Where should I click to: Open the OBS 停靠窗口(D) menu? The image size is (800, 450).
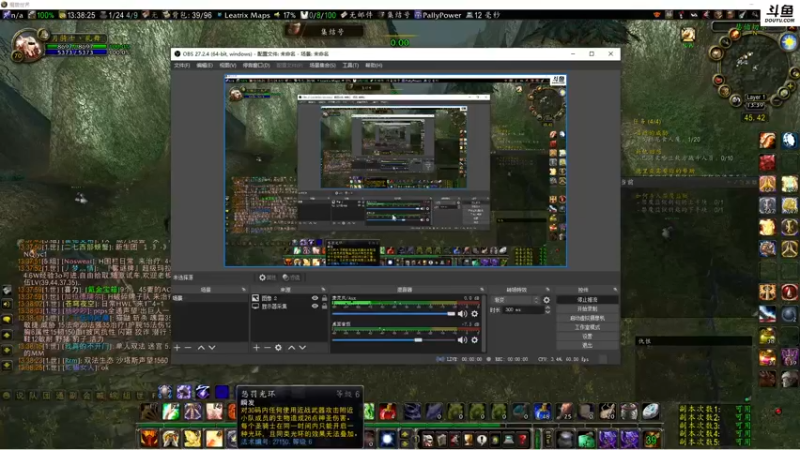click(x=256, y=65)
